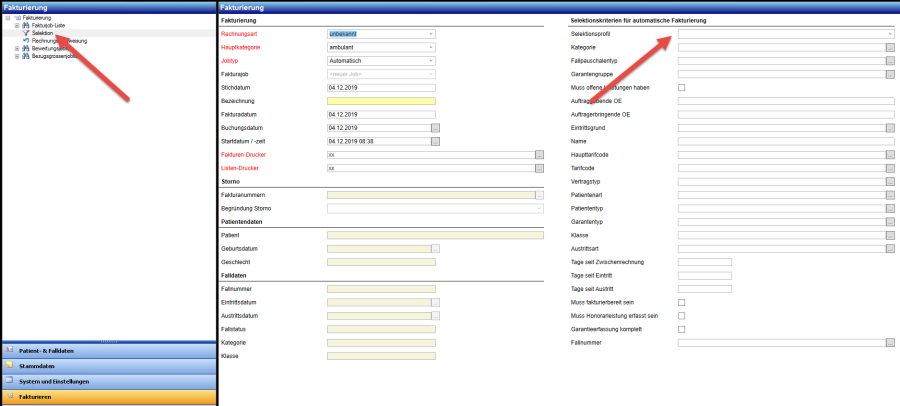900x406 pixels.
Task: Open the Hauptkategorie dropdown showing ambulant
Action: [430, 48]
